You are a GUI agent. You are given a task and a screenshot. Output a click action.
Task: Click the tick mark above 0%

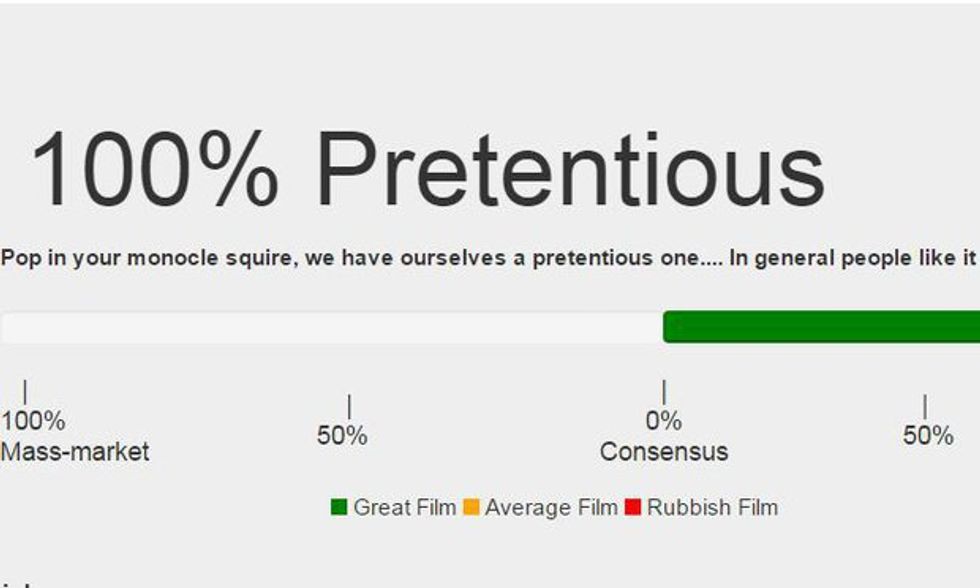(664, 392)
